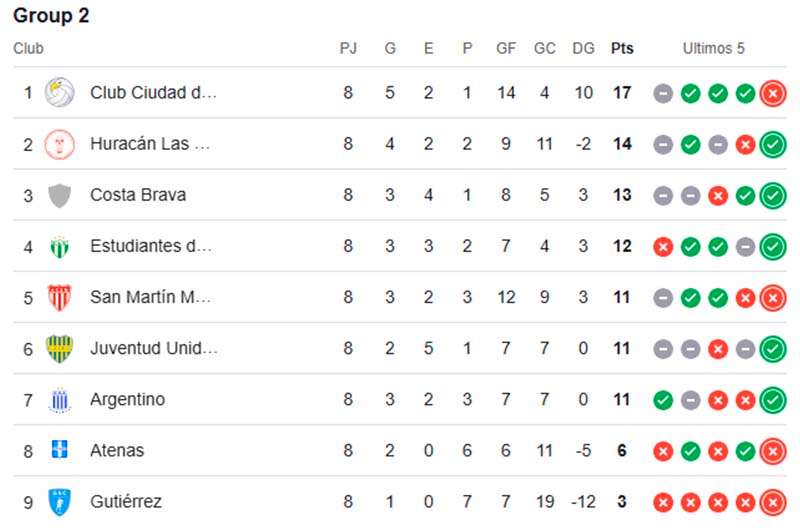Open the Gutiérrez team link

pos(126,502)
